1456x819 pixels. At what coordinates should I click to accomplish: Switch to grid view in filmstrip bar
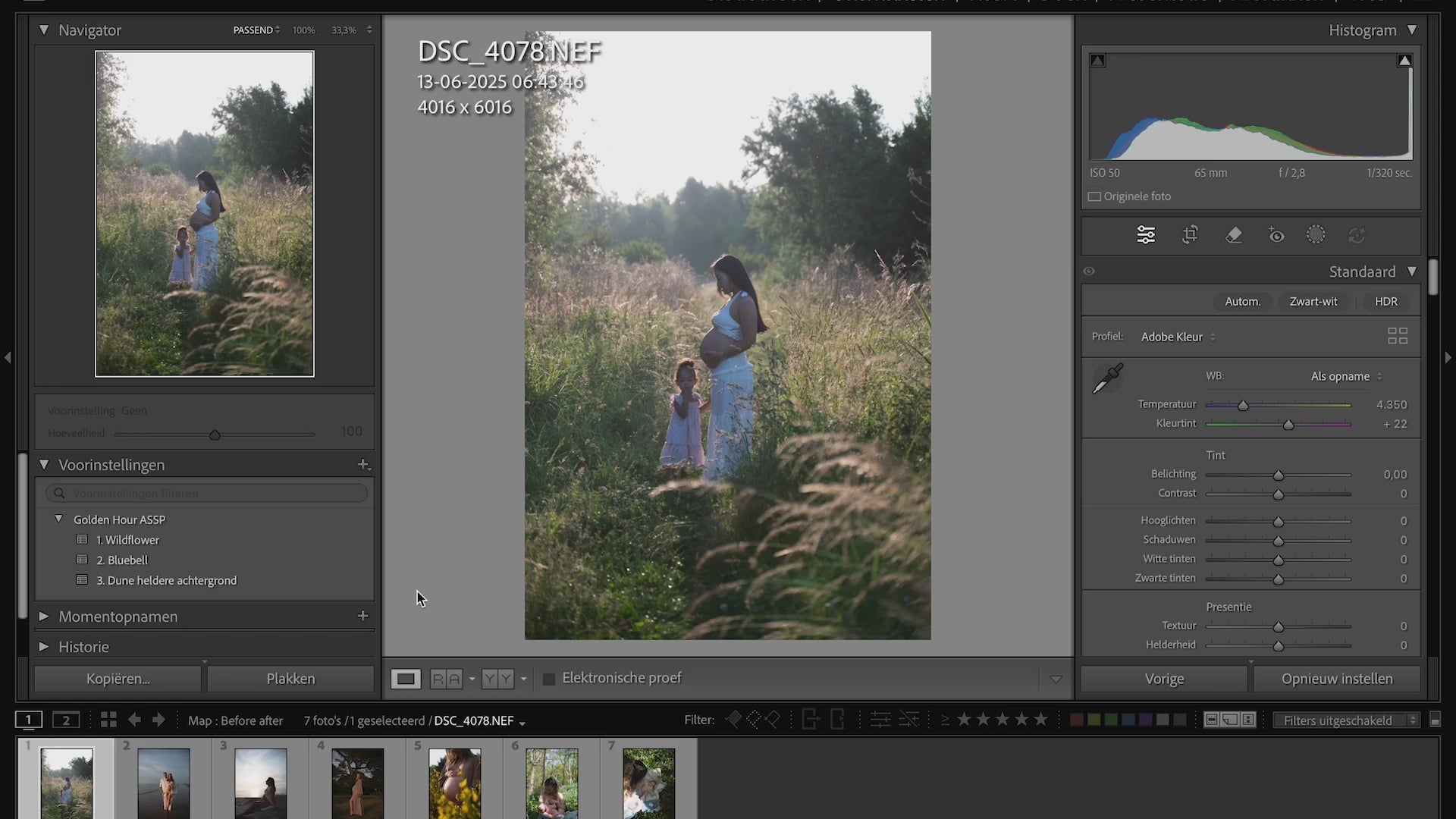108,720
